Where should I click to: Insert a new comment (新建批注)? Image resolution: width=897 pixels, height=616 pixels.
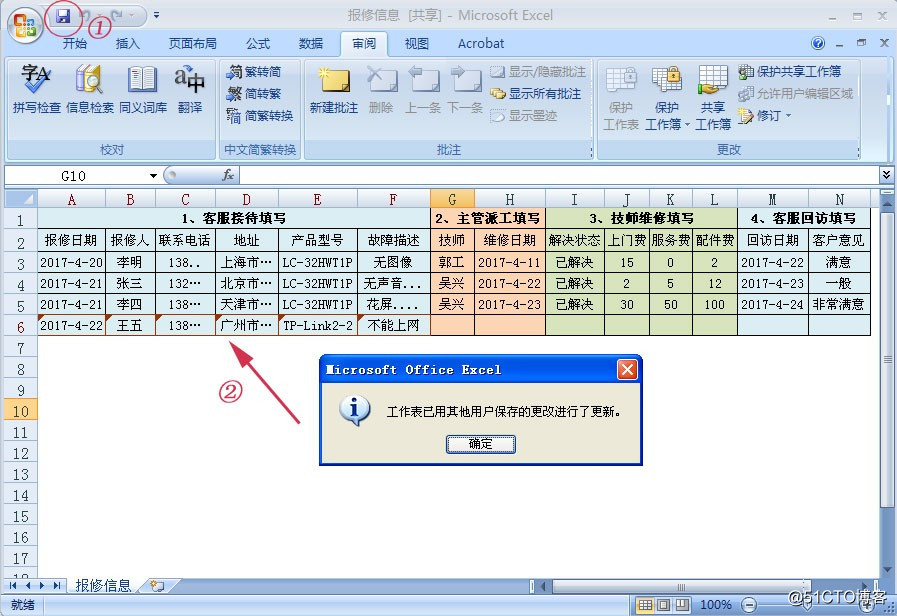click(334, 90)
